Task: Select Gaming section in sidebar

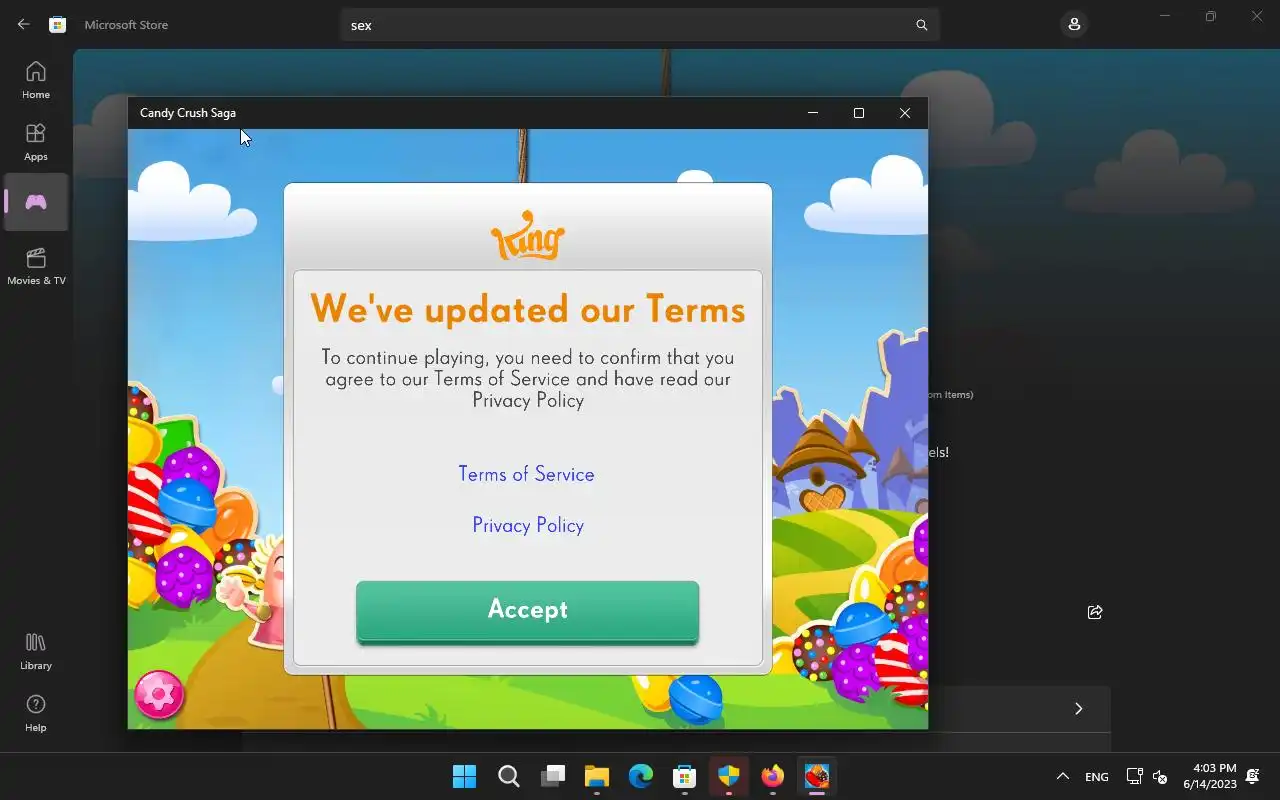Action: [x=36, y=202]
